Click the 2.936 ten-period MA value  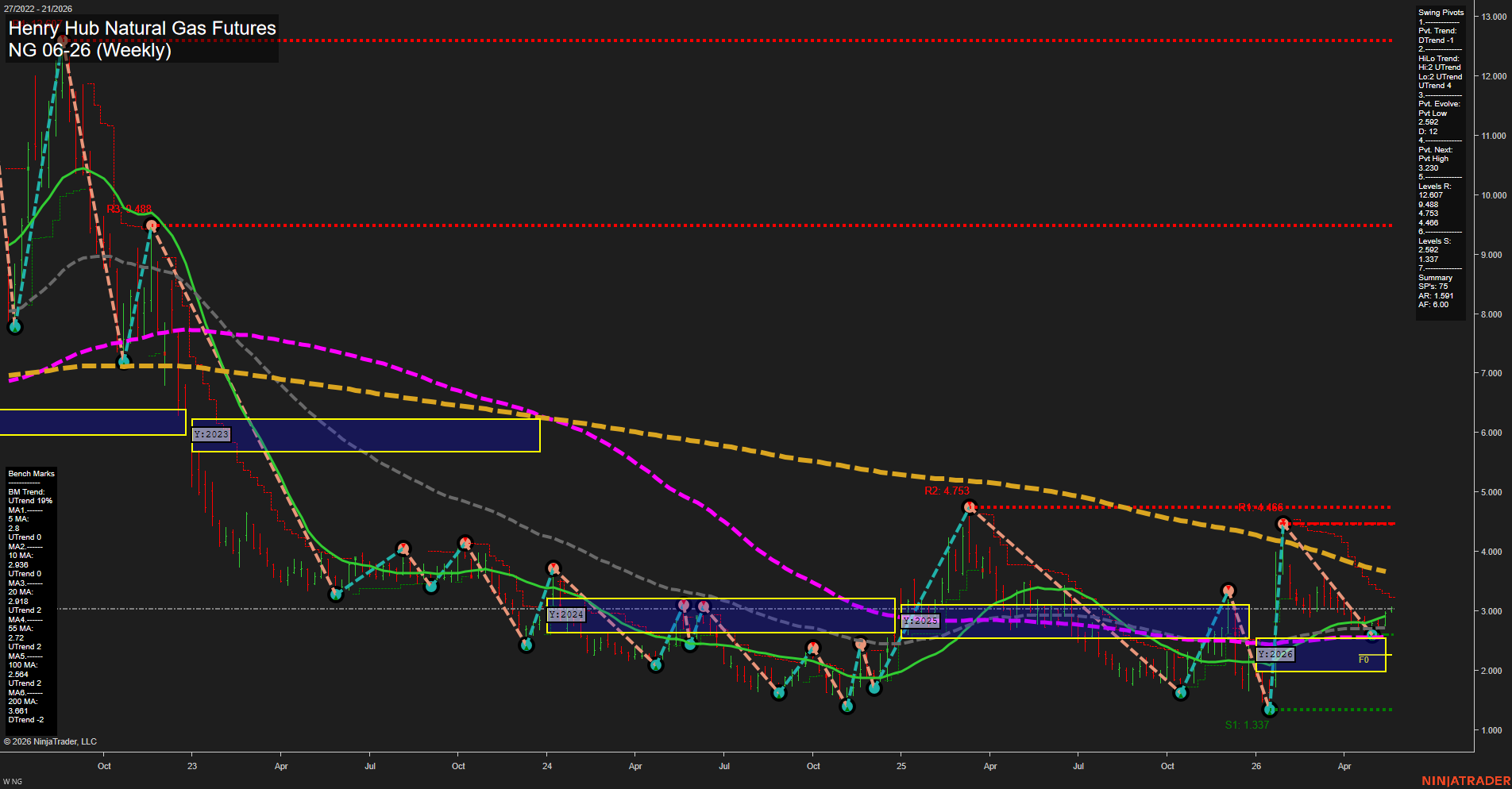coord(18,565)
